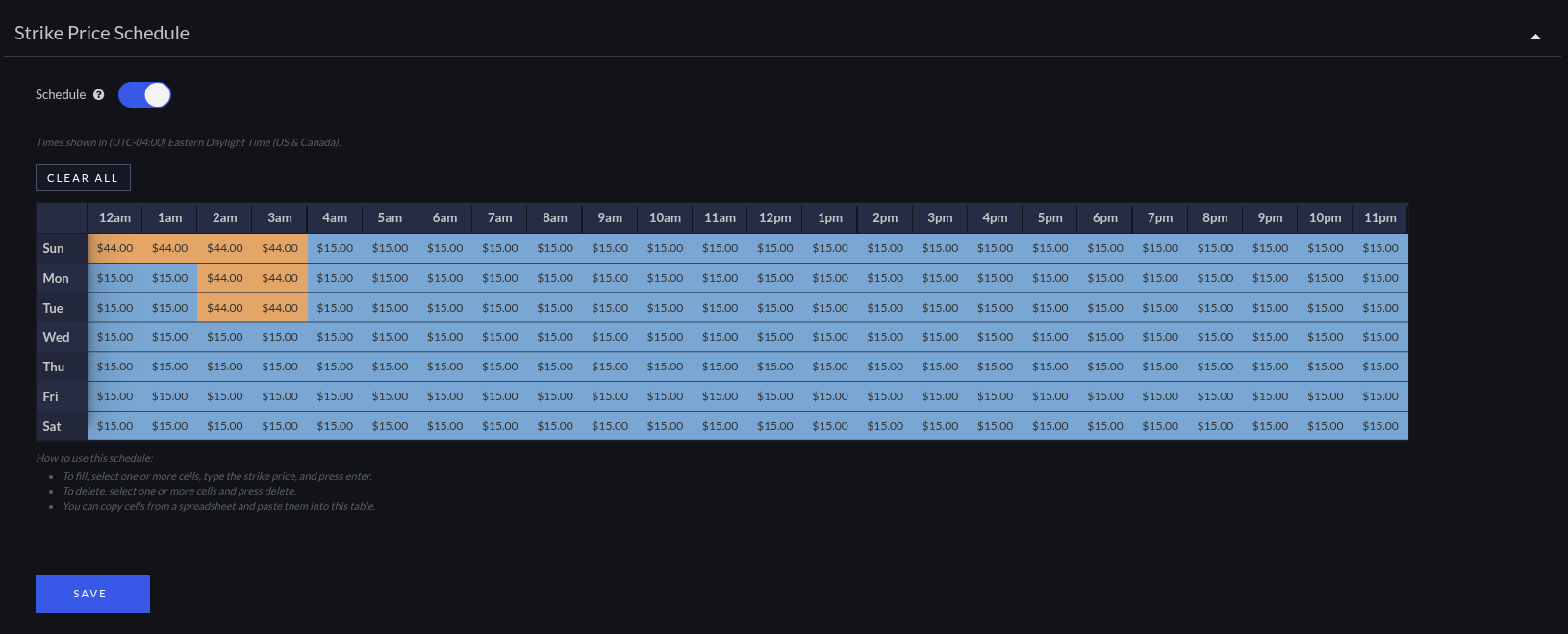This screenshot has height=634, width=1568.
Task: Select the Sat 3pm $15.00 cell
Action: 940,426
